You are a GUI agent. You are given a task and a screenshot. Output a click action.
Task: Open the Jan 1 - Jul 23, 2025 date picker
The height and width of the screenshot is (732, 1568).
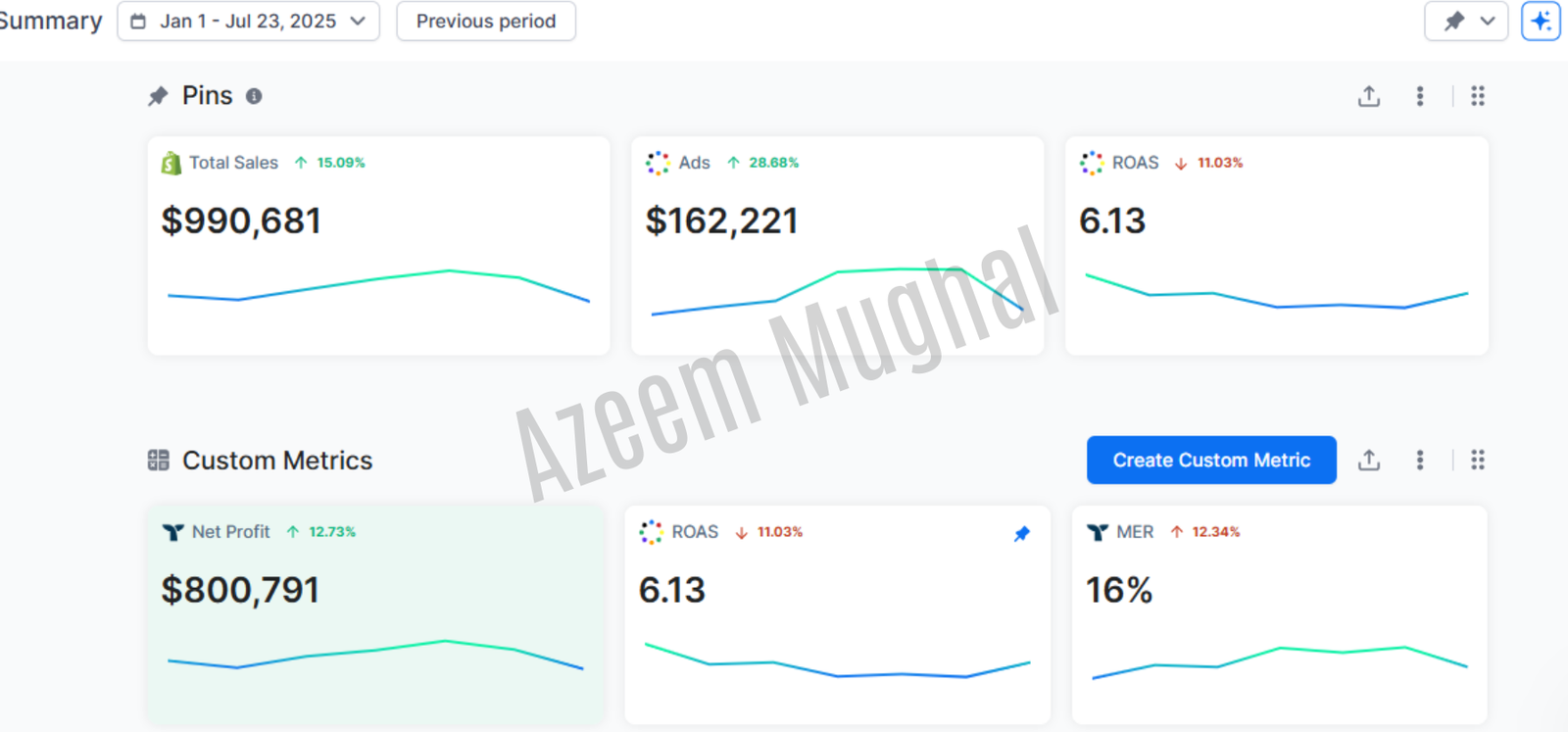(x=248, y=22)
